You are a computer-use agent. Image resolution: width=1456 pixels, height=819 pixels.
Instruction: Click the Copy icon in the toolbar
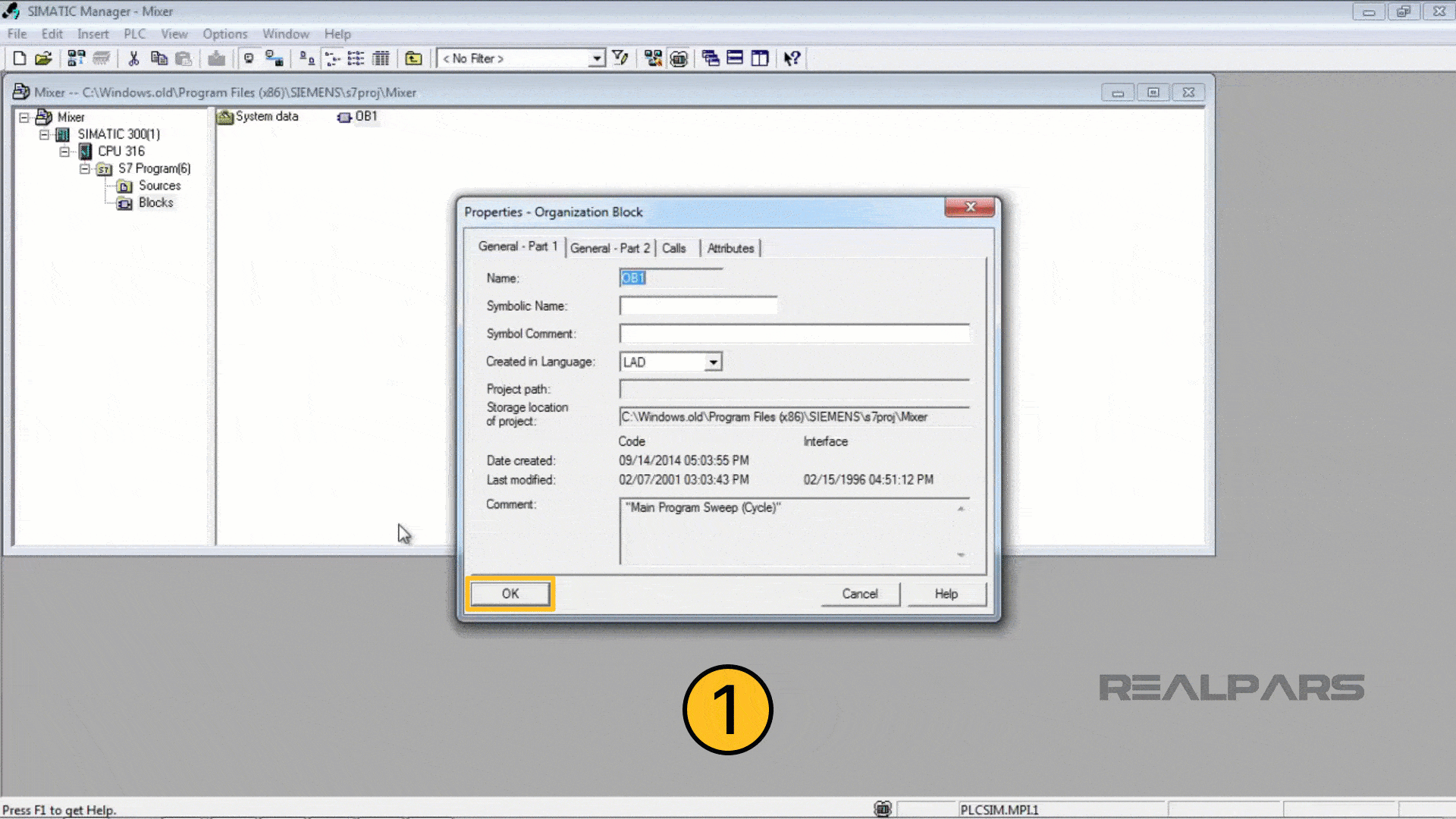click(x=159, y=58)
